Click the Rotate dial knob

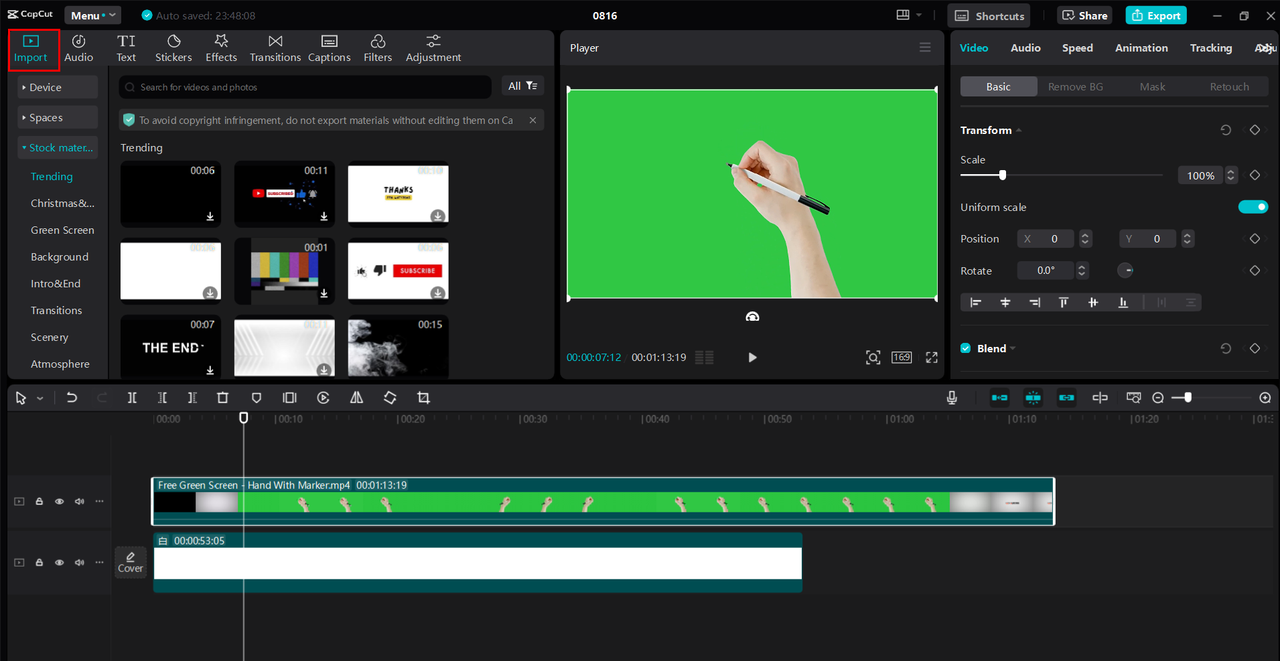(x=1125, y=270)
